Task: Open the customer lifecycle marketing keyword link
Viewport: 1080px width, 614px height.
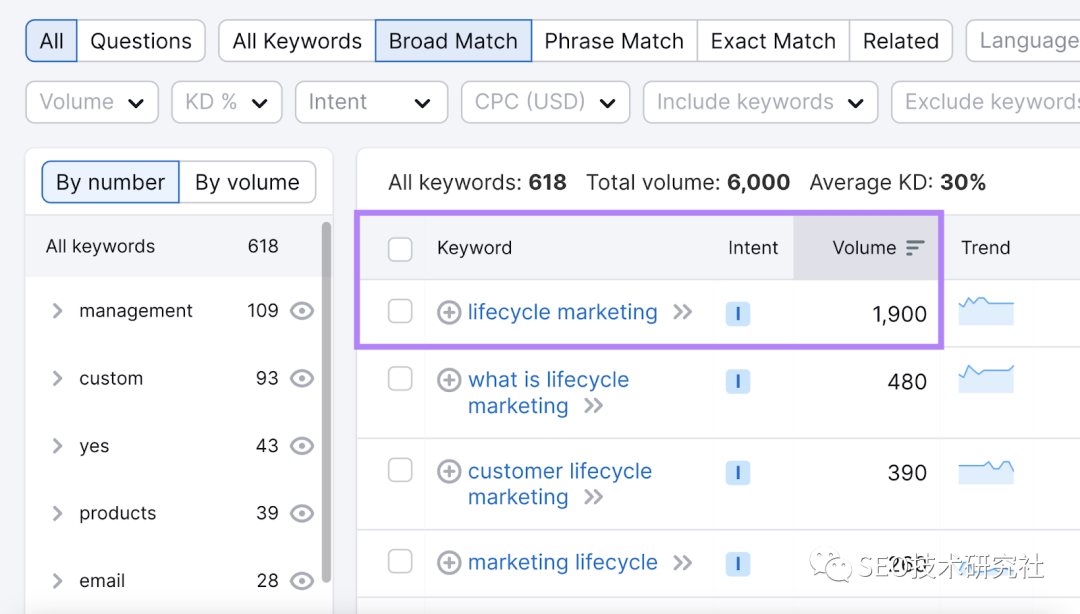Action: pyautogui.click(x=559, y=472)
